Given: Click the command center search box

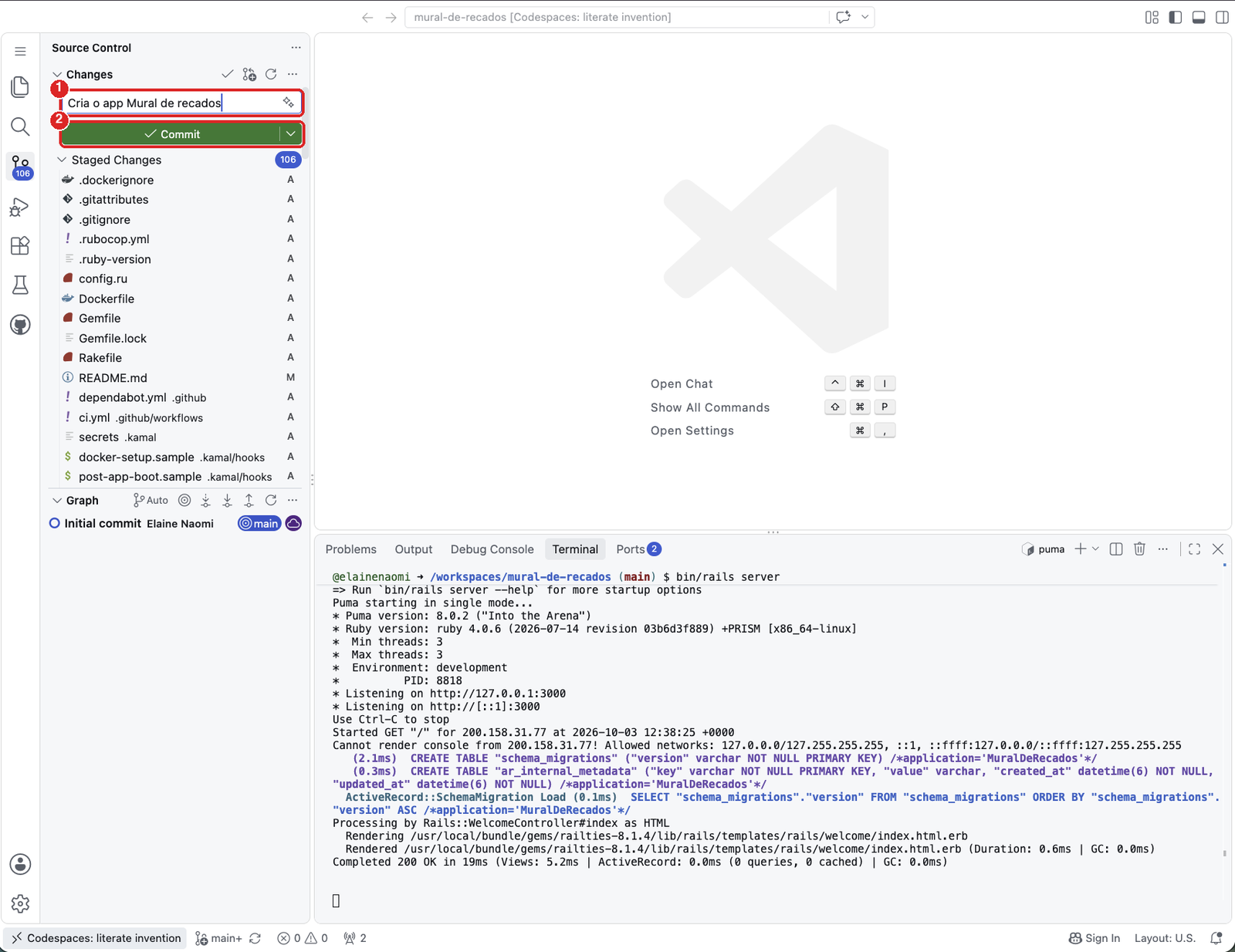Looking at the screenshot, I should tap(616, 17).
